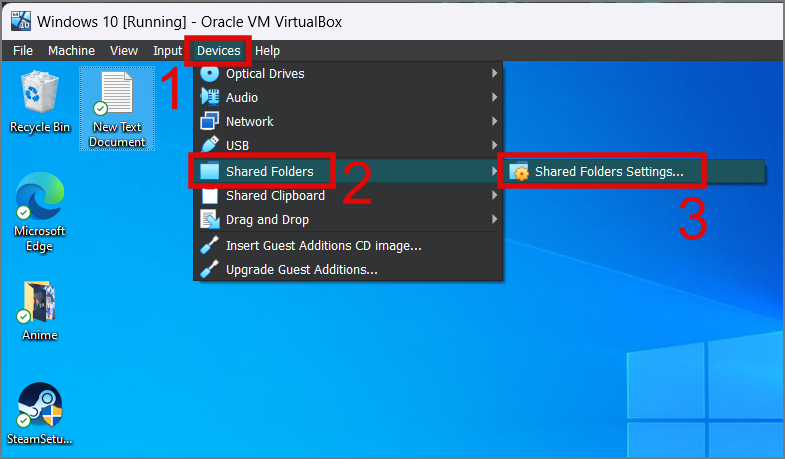Expand the Shared Folders submenu arrow
Image resolution: width=785 pixels, height=459 pixels.
click(495, 171)
